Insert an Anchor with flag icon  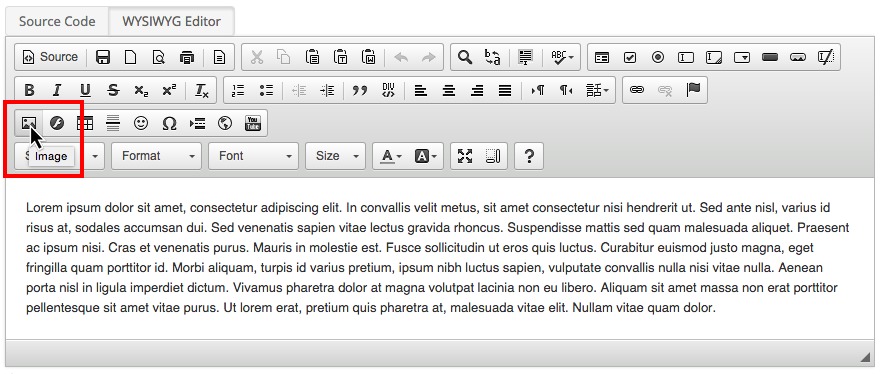[x=693, y=90]
